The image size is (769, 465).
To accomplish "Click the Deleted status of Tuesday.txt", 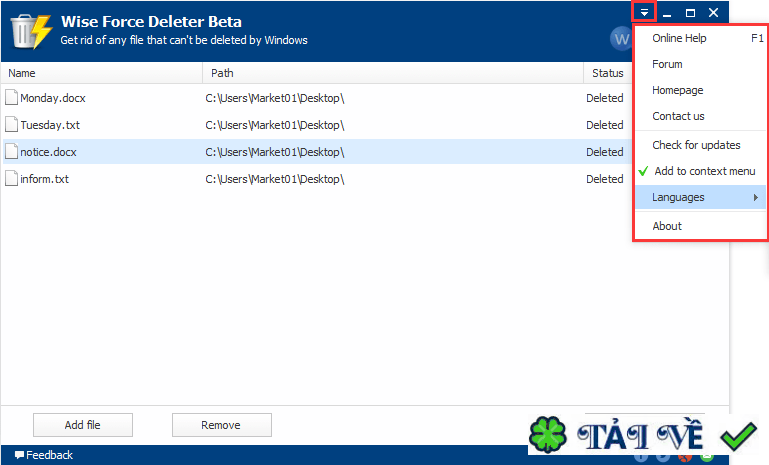I will pos(605,125).
